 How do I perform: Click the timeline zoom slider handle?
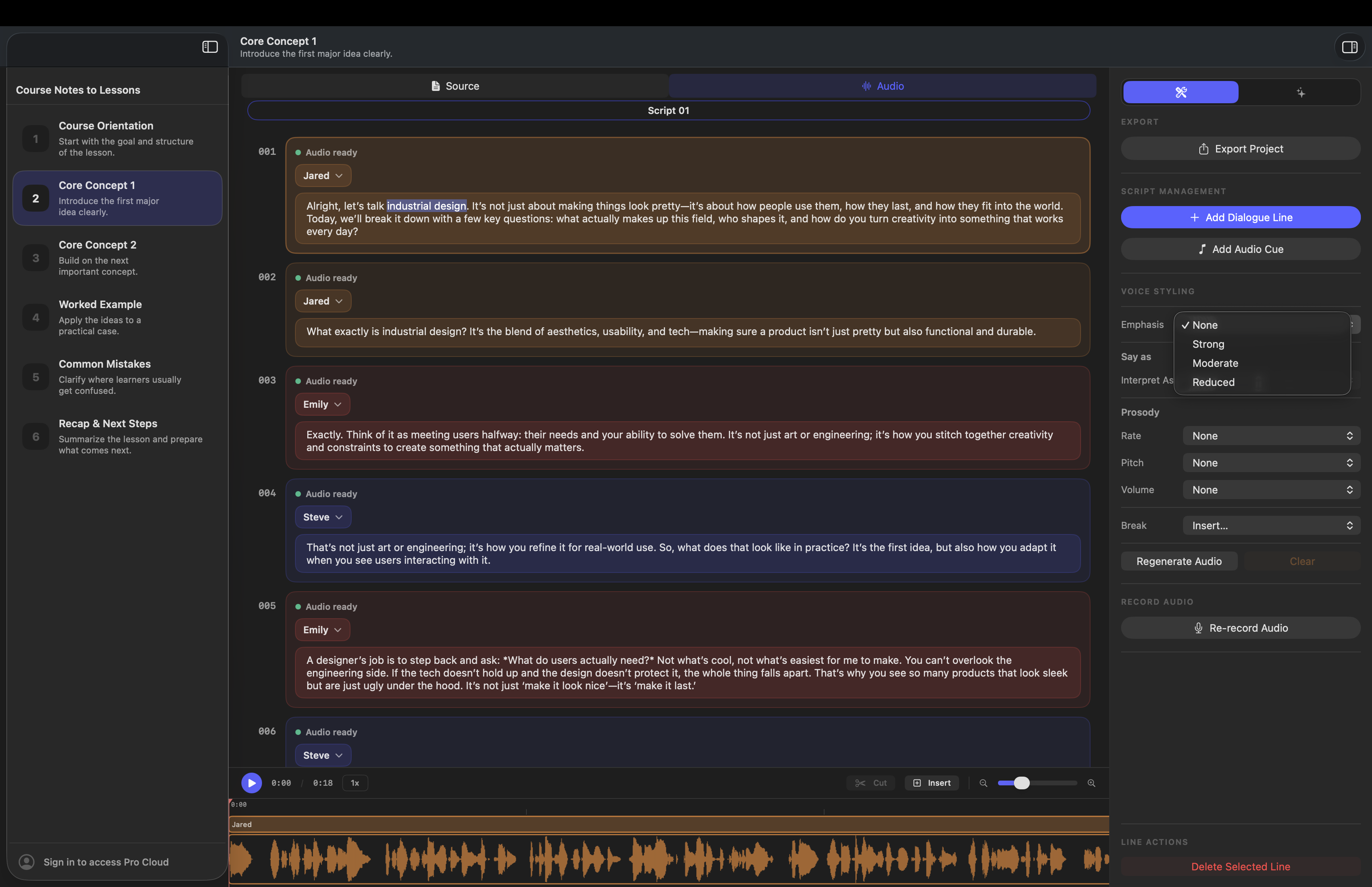[1021, 783]
